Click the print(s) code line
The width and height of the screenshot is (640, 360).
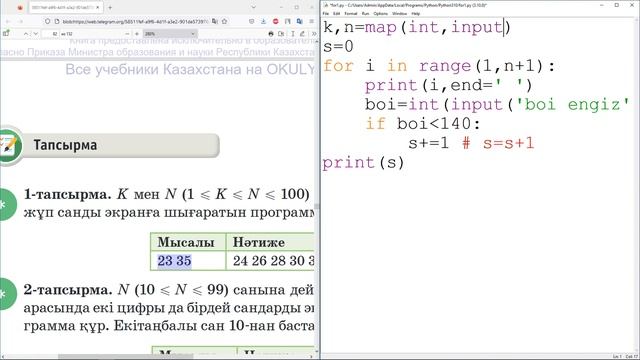coord(363,163)
